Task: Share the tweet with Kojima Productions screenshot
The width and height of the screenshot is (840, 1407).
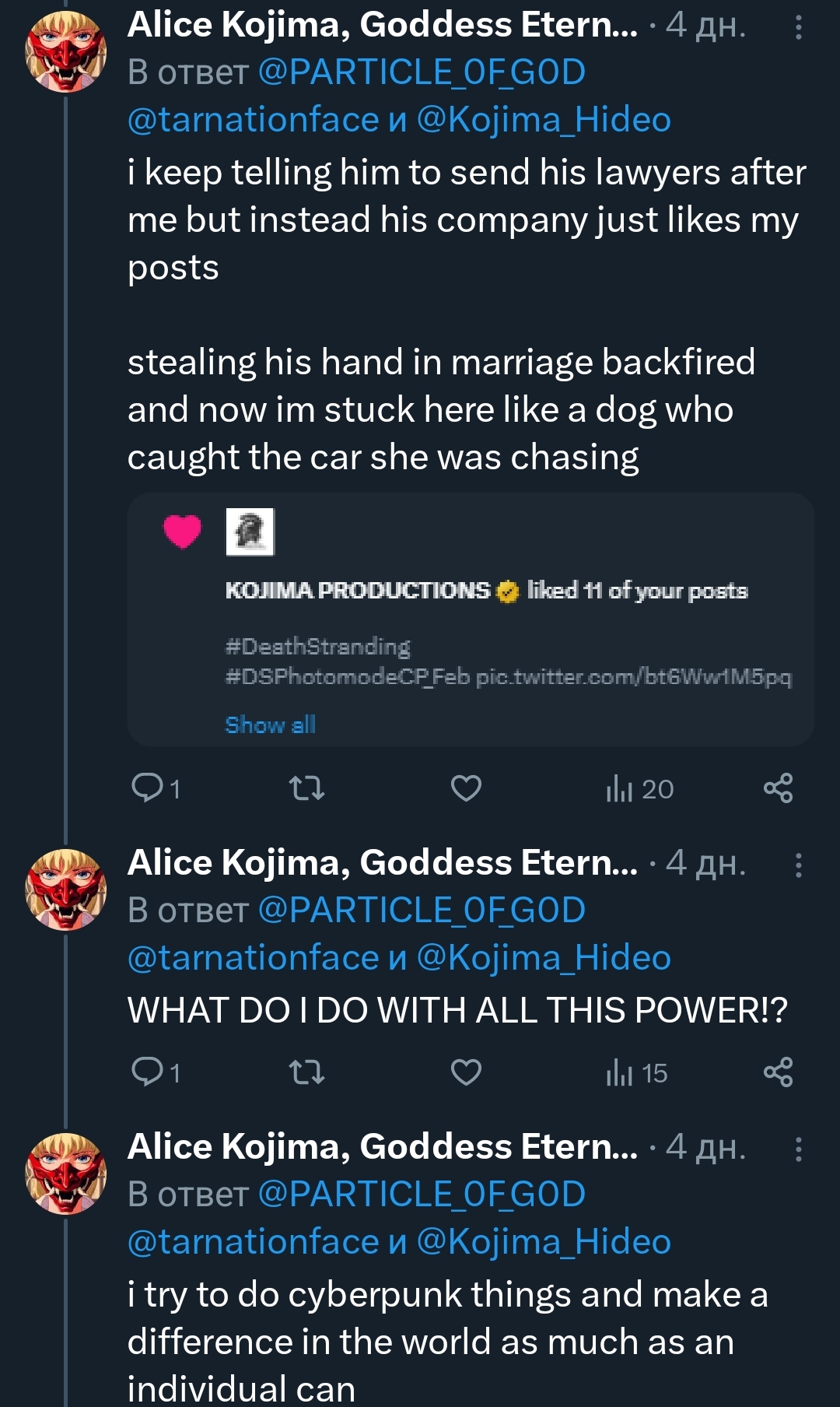Action: click(778, 788)
